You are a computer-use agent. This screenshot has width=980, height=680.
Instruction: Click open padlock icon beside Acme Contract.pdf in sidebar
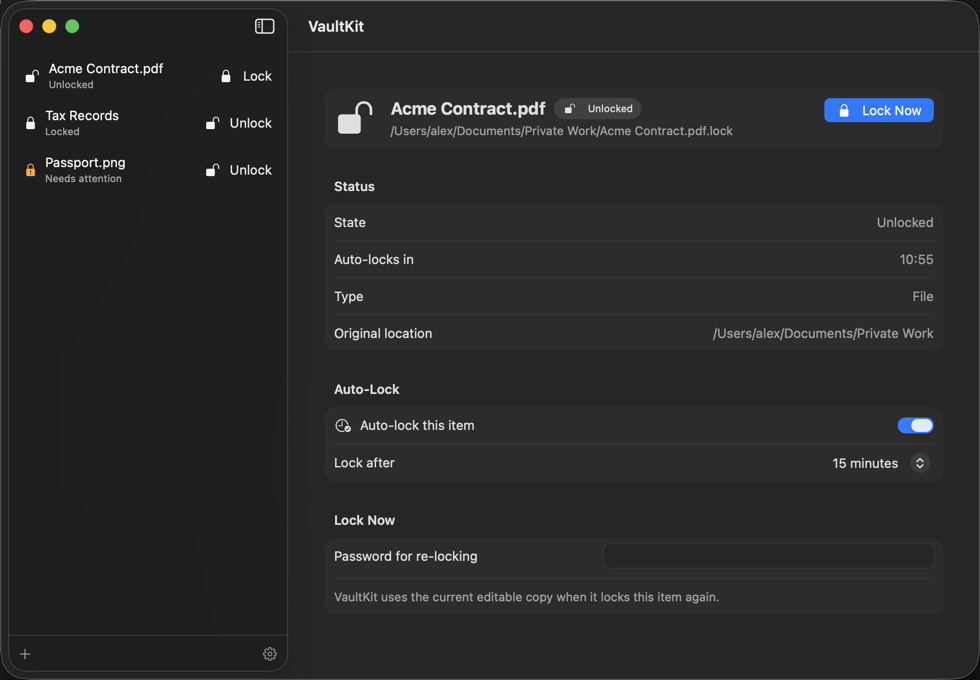(32, 76)
